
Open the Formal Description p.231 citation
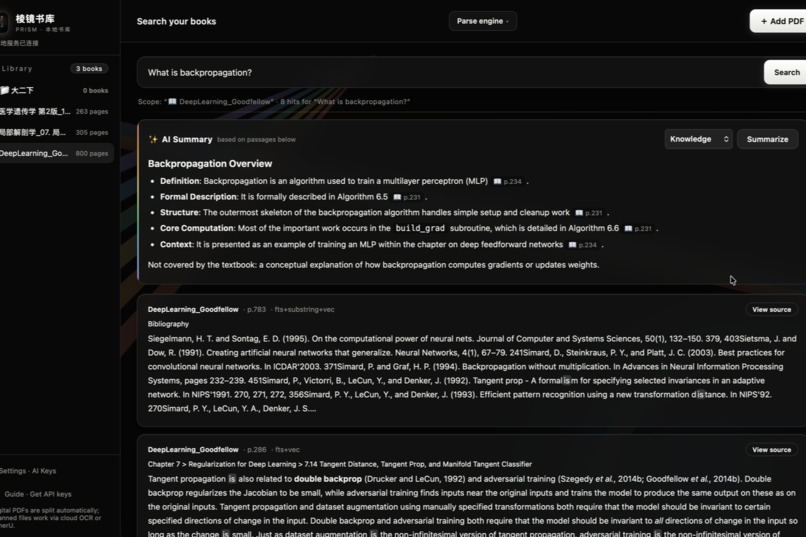pyautogui.click(x=407, y=197)
